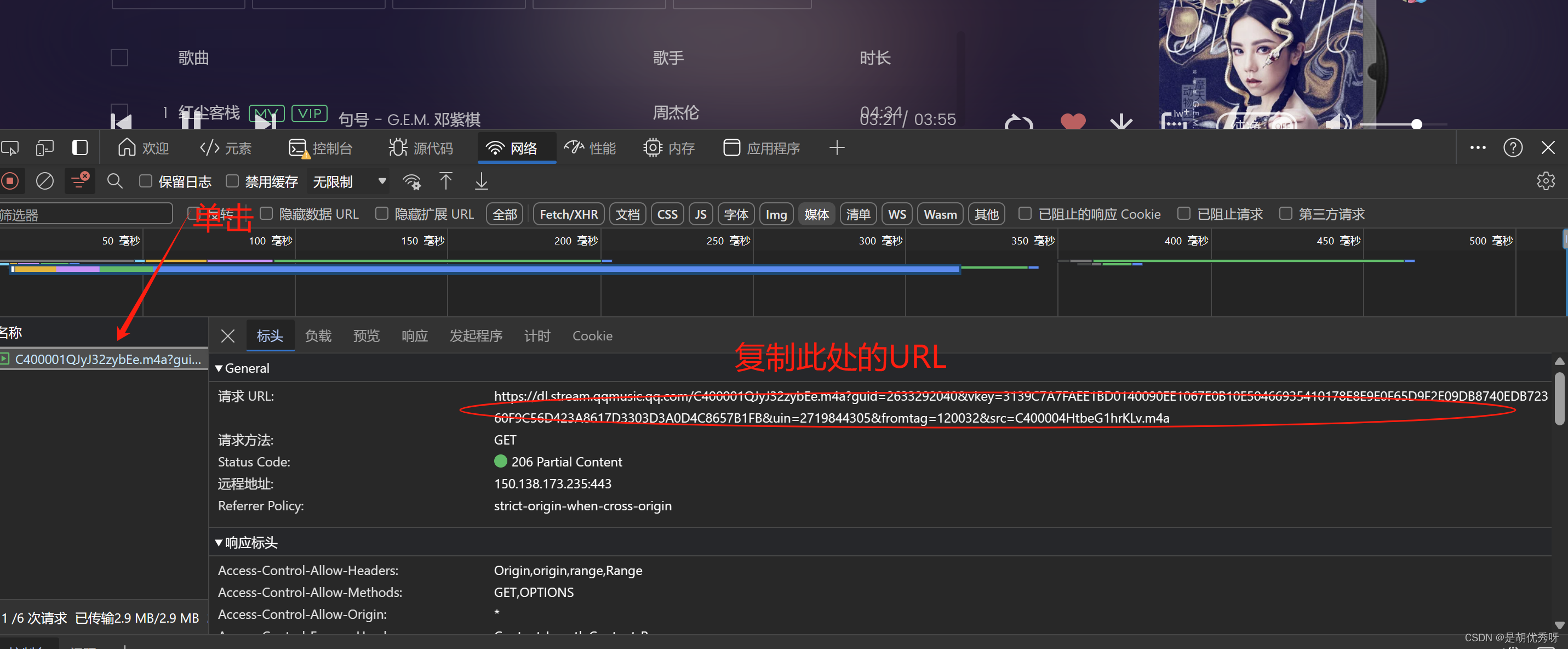
Task: Toggle Third-party requests (第三方请求) checkbox
Action: (1285, 214)
